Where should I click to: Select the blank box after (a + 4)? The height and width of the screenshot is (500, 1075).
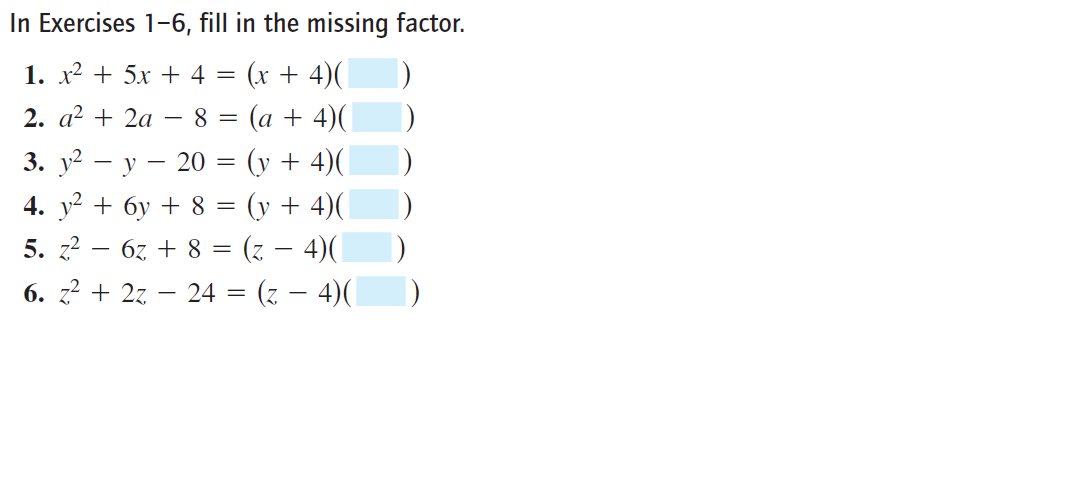click(x=376, y=117)
